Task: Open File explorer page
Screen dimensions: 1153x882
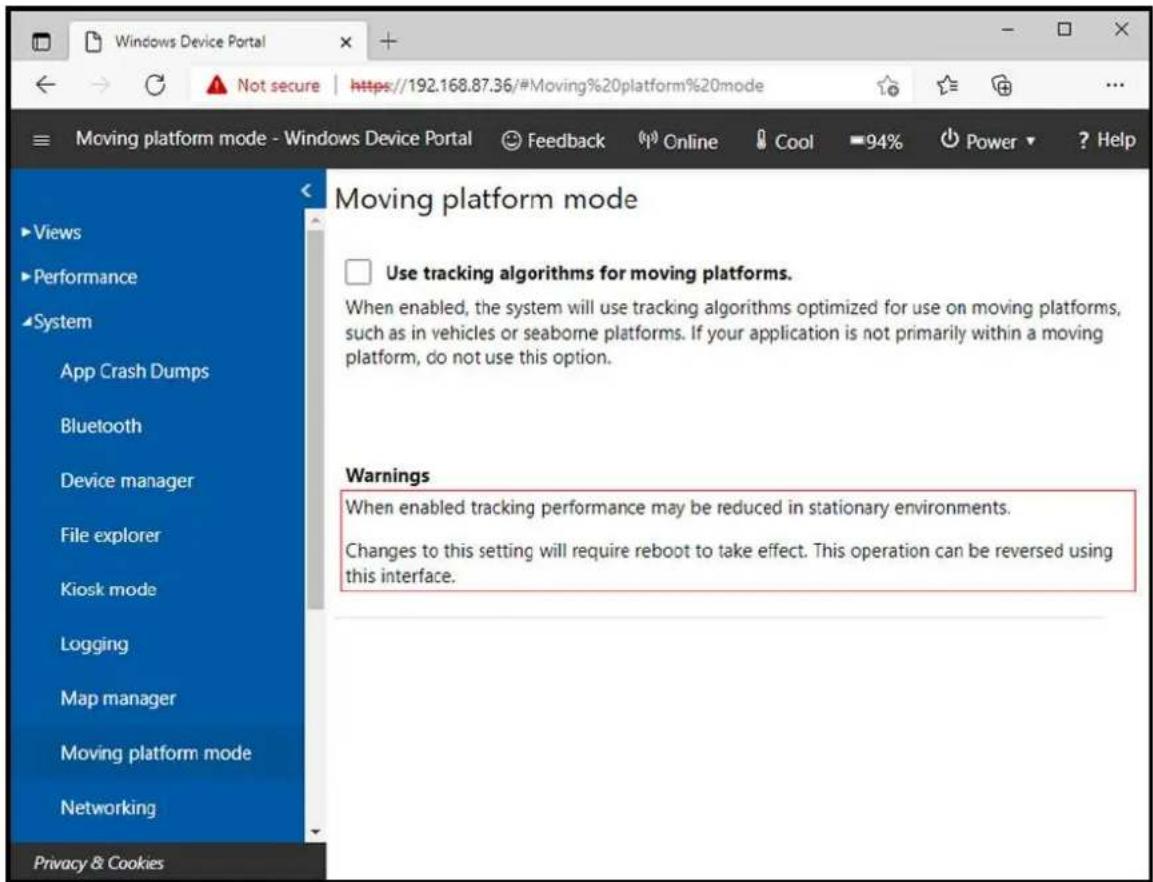Action: point(110,535)
